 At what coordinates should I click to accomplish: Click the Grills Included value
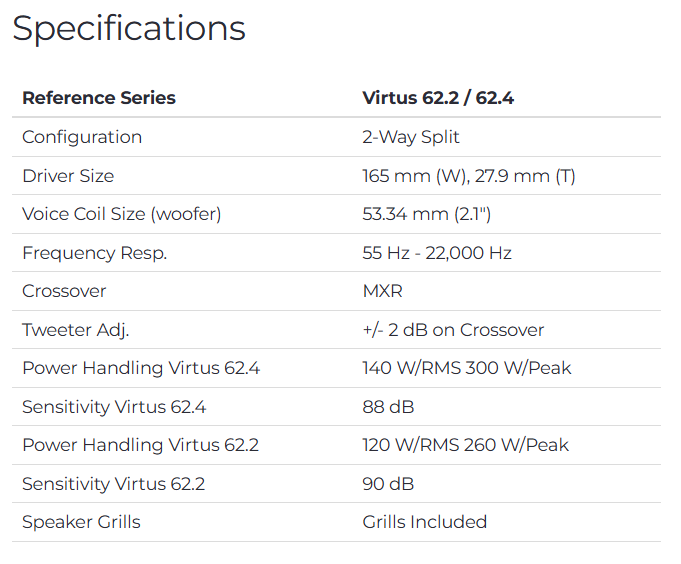tap(425, 522)
